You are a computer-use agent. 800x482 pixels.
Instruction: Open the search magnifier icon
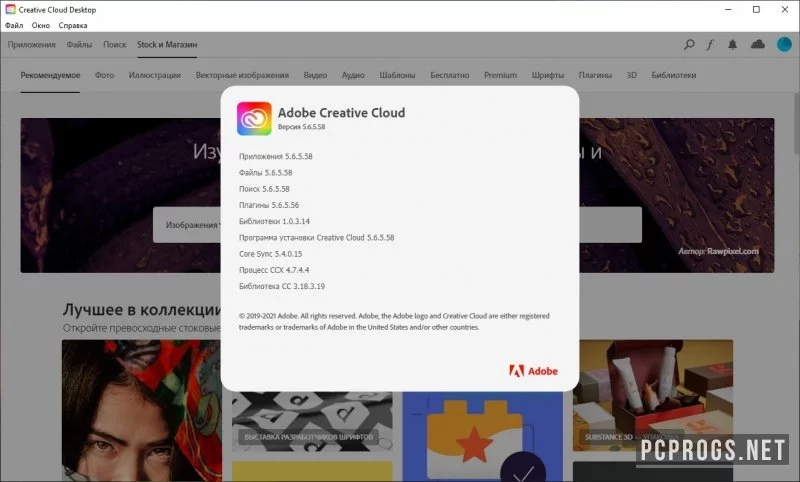coord(689,44)
